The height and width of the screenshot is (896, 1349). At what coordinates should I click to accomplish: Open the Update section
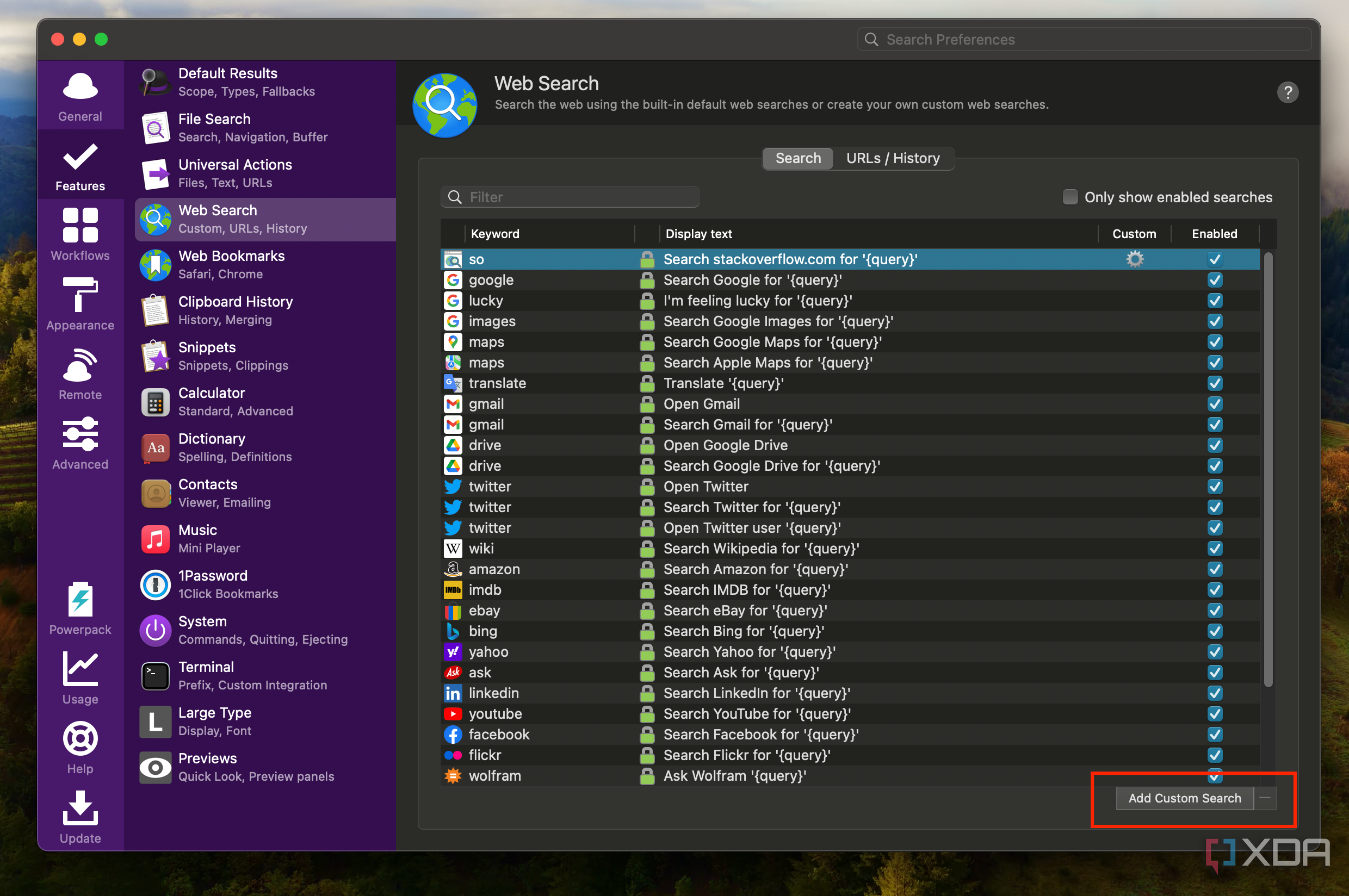pyautogui.click(x=80, y=817)
